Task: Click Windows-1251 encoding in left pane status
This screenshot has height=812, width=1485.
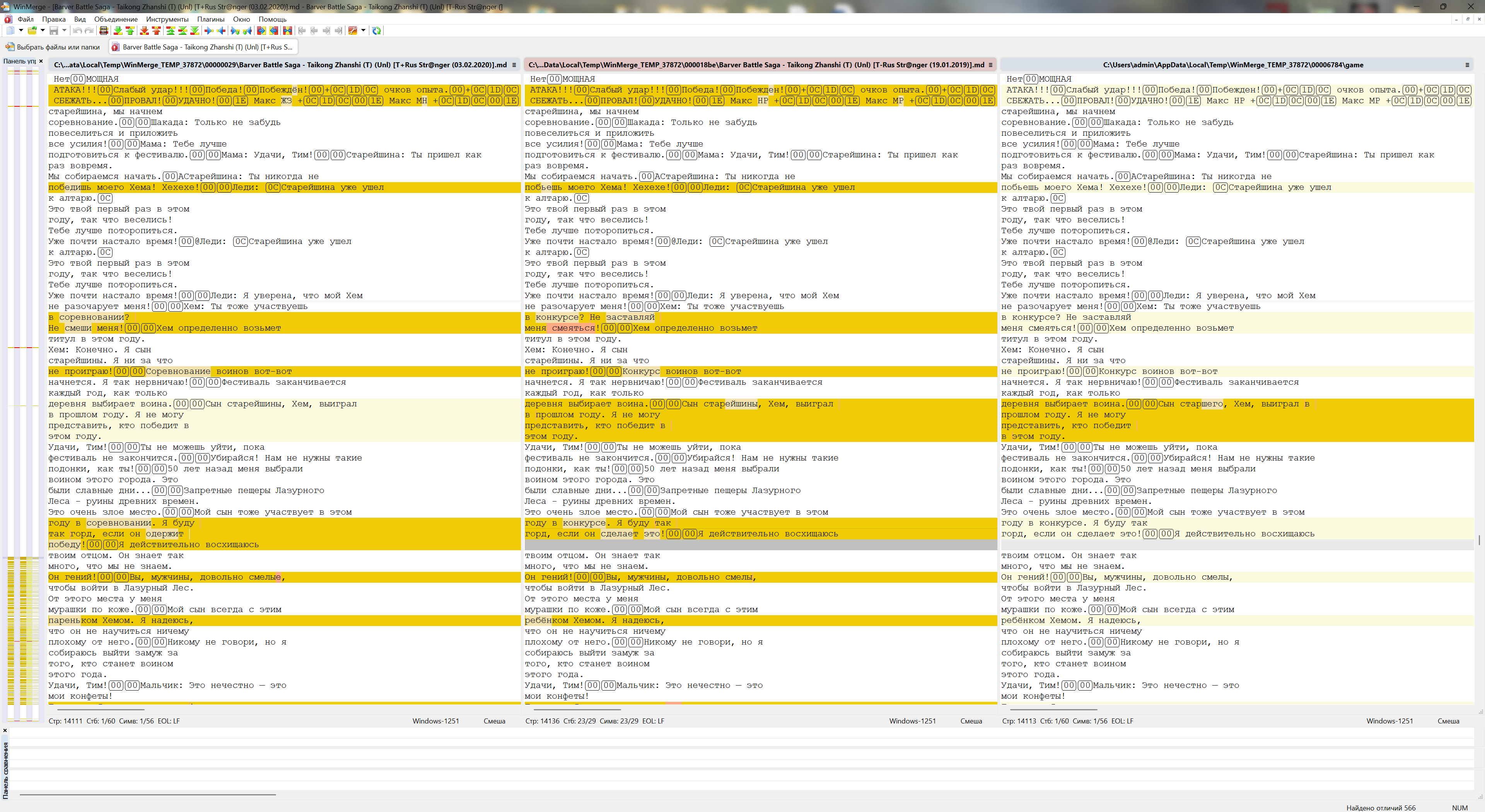Action: [436, 721]
